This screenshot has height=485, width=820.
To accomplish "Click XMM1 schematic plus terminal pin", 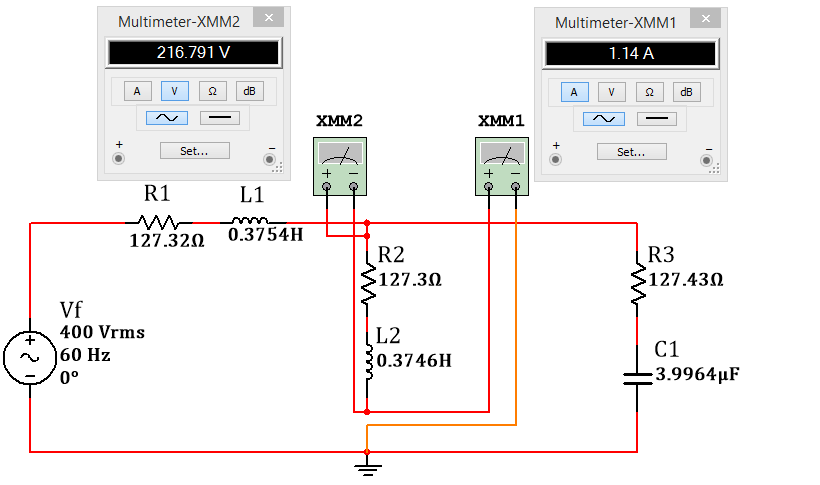I will click(x=488, y=186).
